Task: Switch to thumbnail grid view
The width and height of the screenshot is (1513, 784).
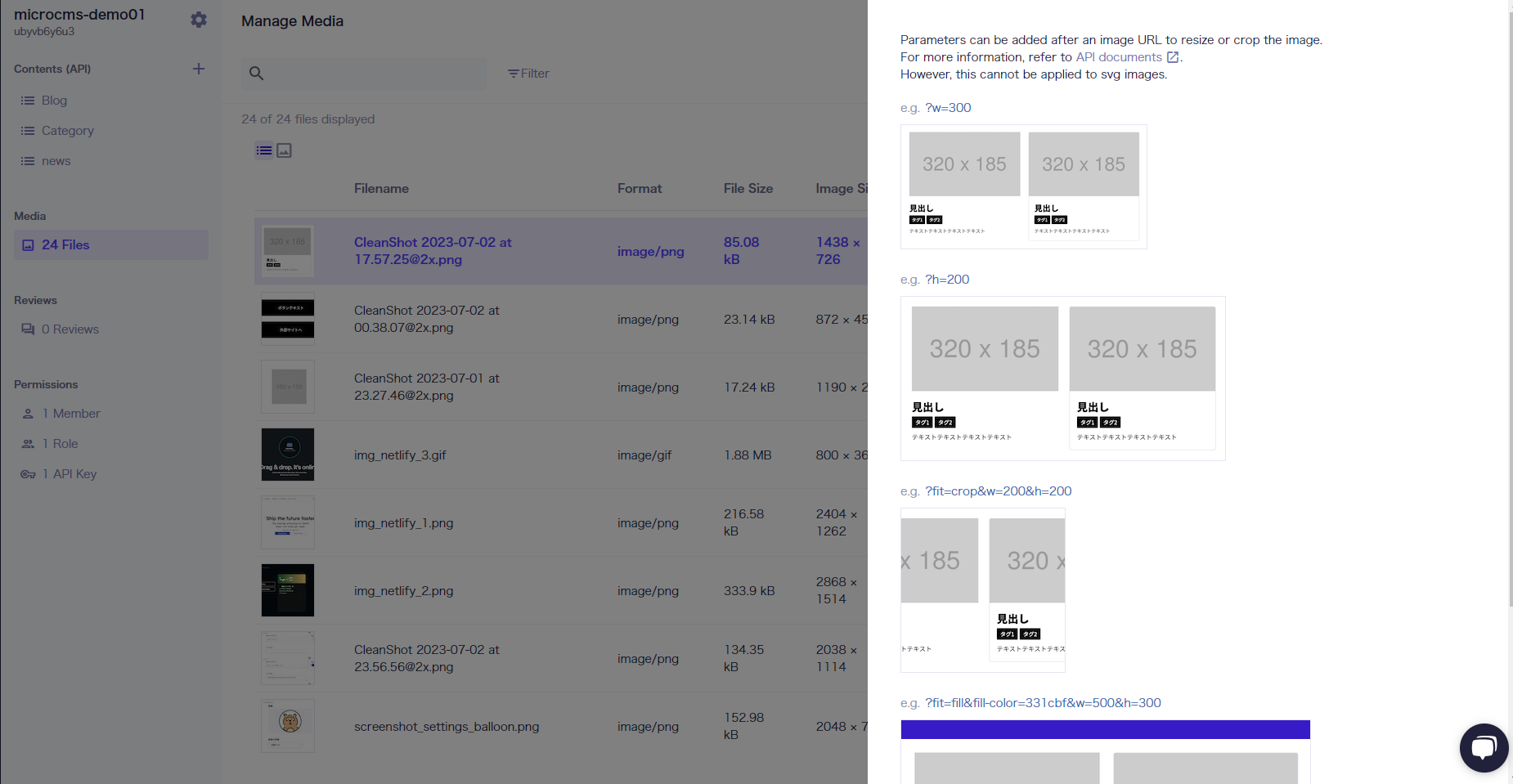Action: click(x=285, y=150)
